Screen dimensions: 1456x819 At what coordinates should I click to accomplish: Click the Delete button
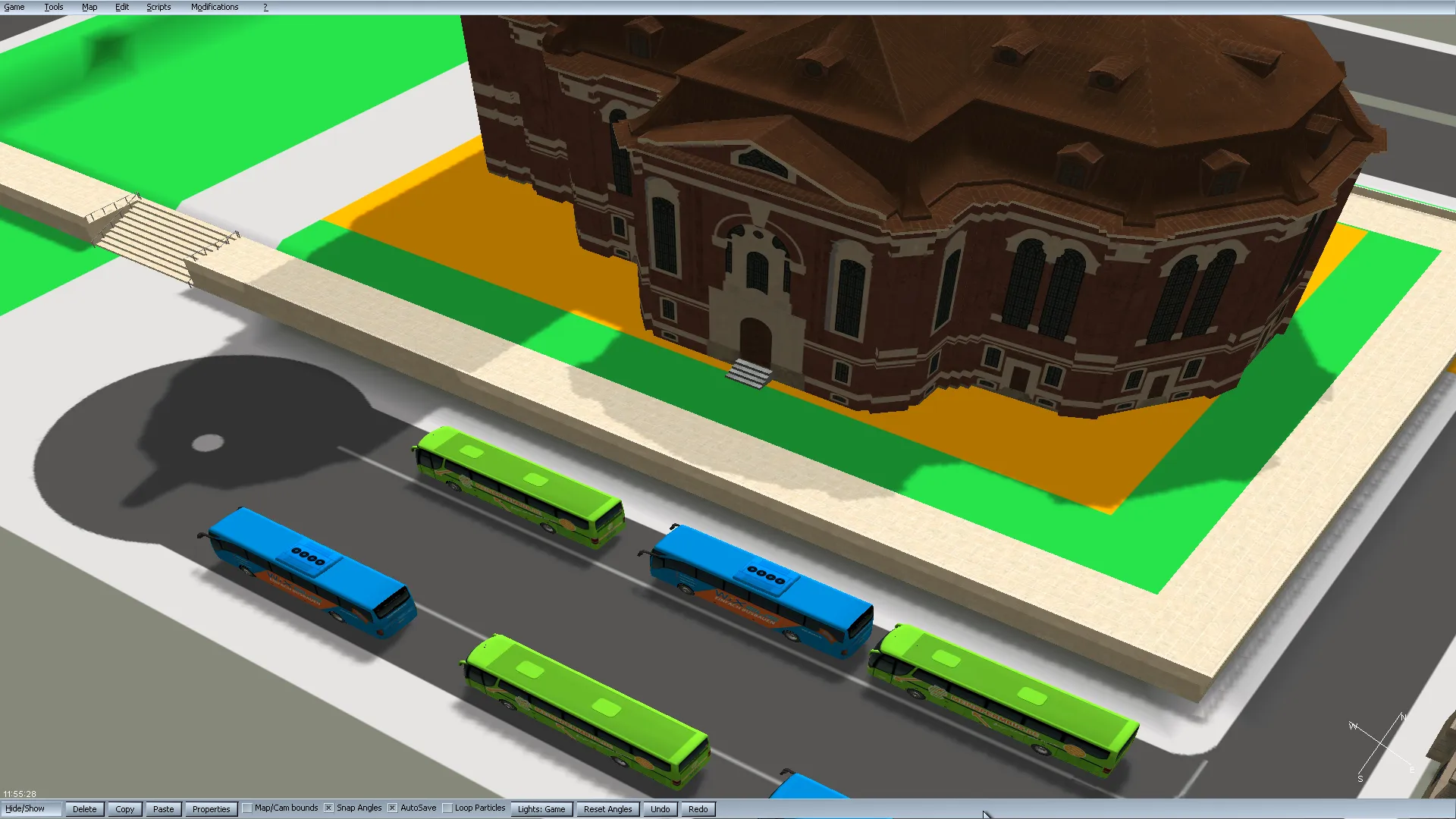point(85,809)
